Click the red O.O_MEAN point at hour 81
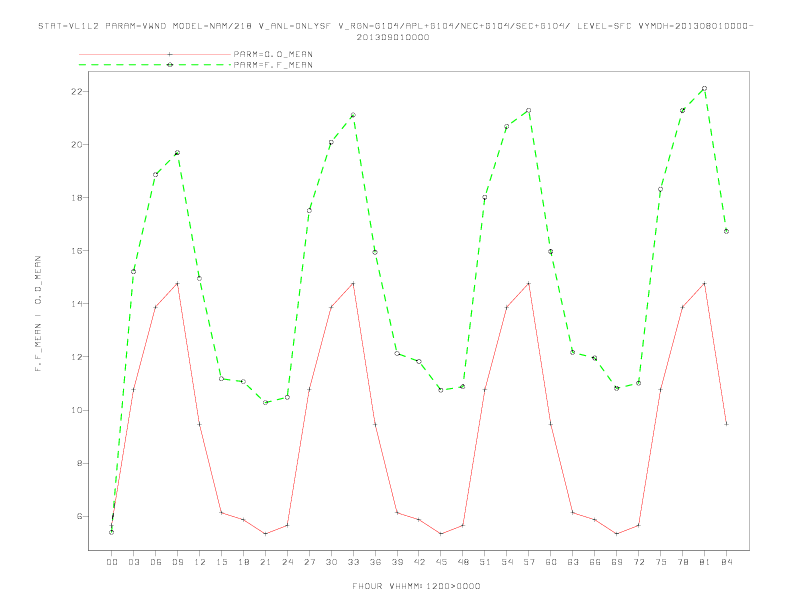 tap(704, 284)
